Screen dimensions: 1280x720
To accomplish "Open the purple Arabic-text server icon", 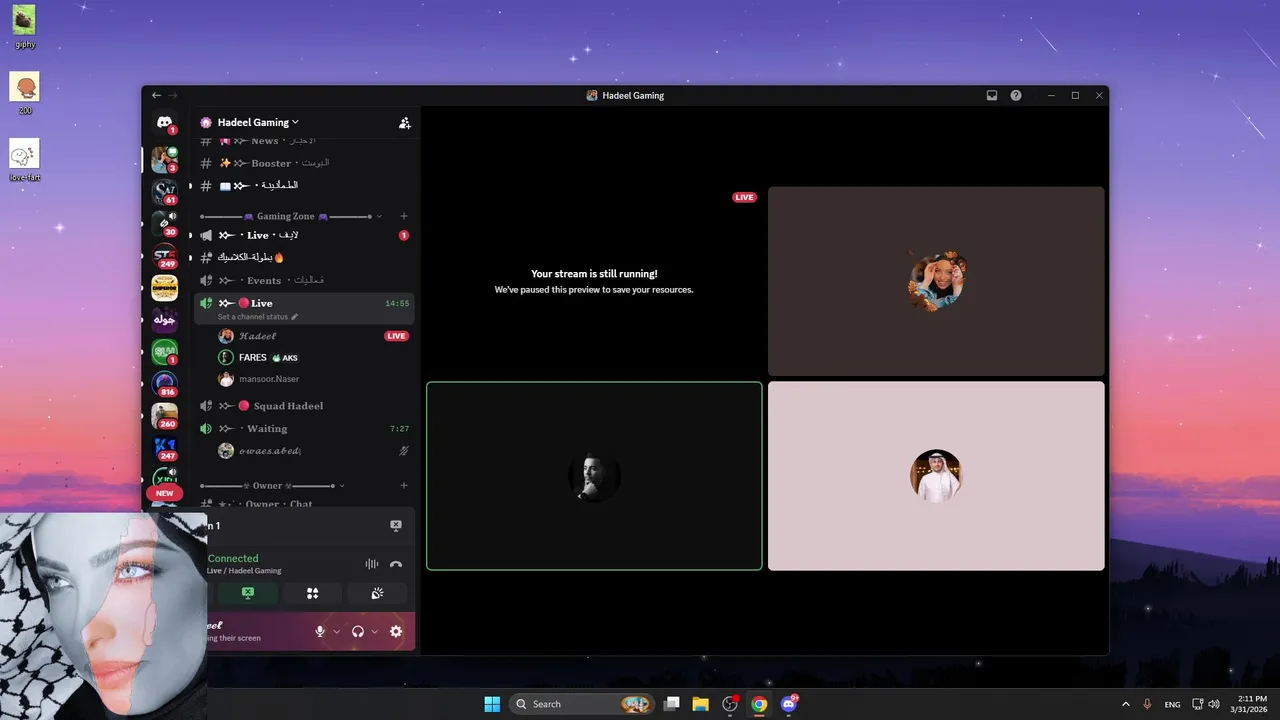I will pyautogui.click(x=165, y=321).
